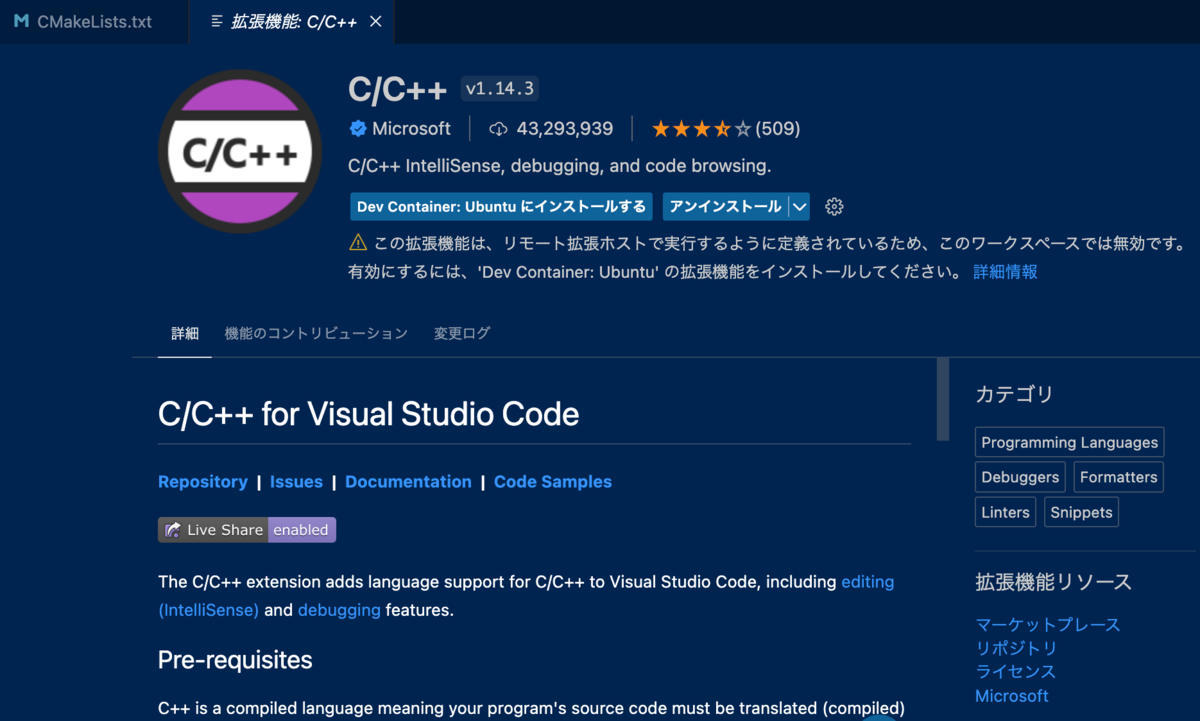Open the Code Samples link
Image resolution: width=1200 pixels, height=721 pixels.
[x=553, y=482]
